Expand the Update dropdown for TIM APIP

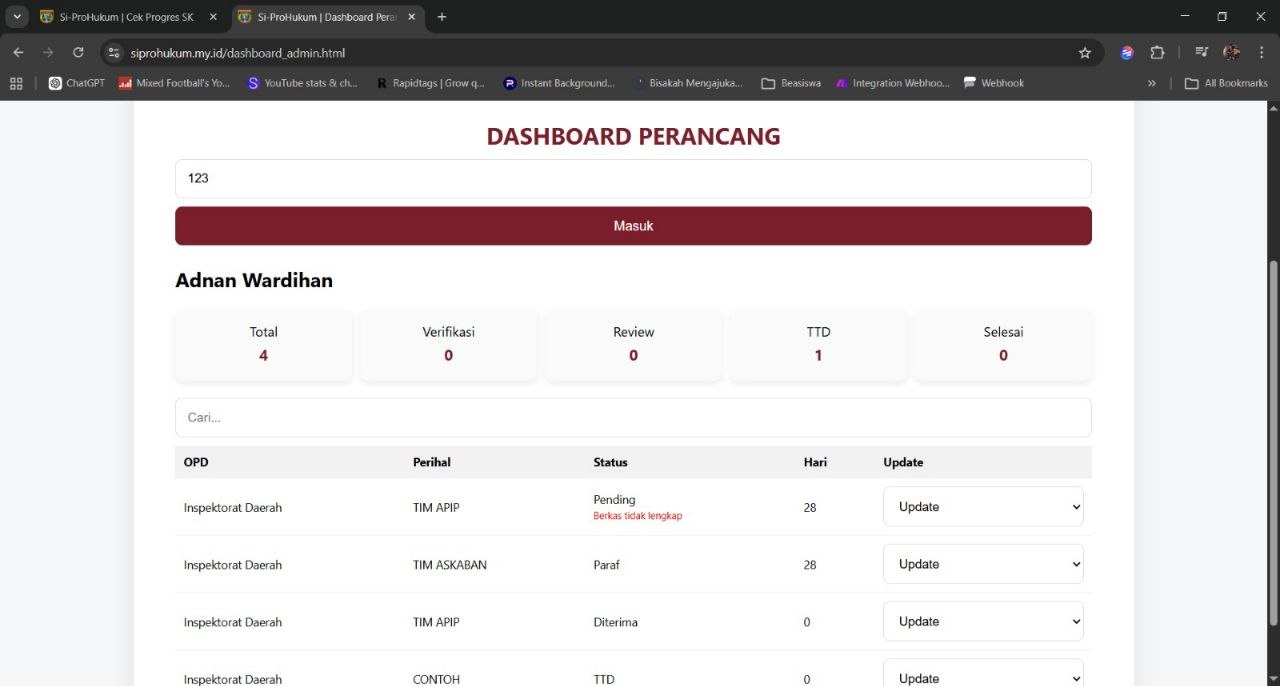[x=983, y=506]
